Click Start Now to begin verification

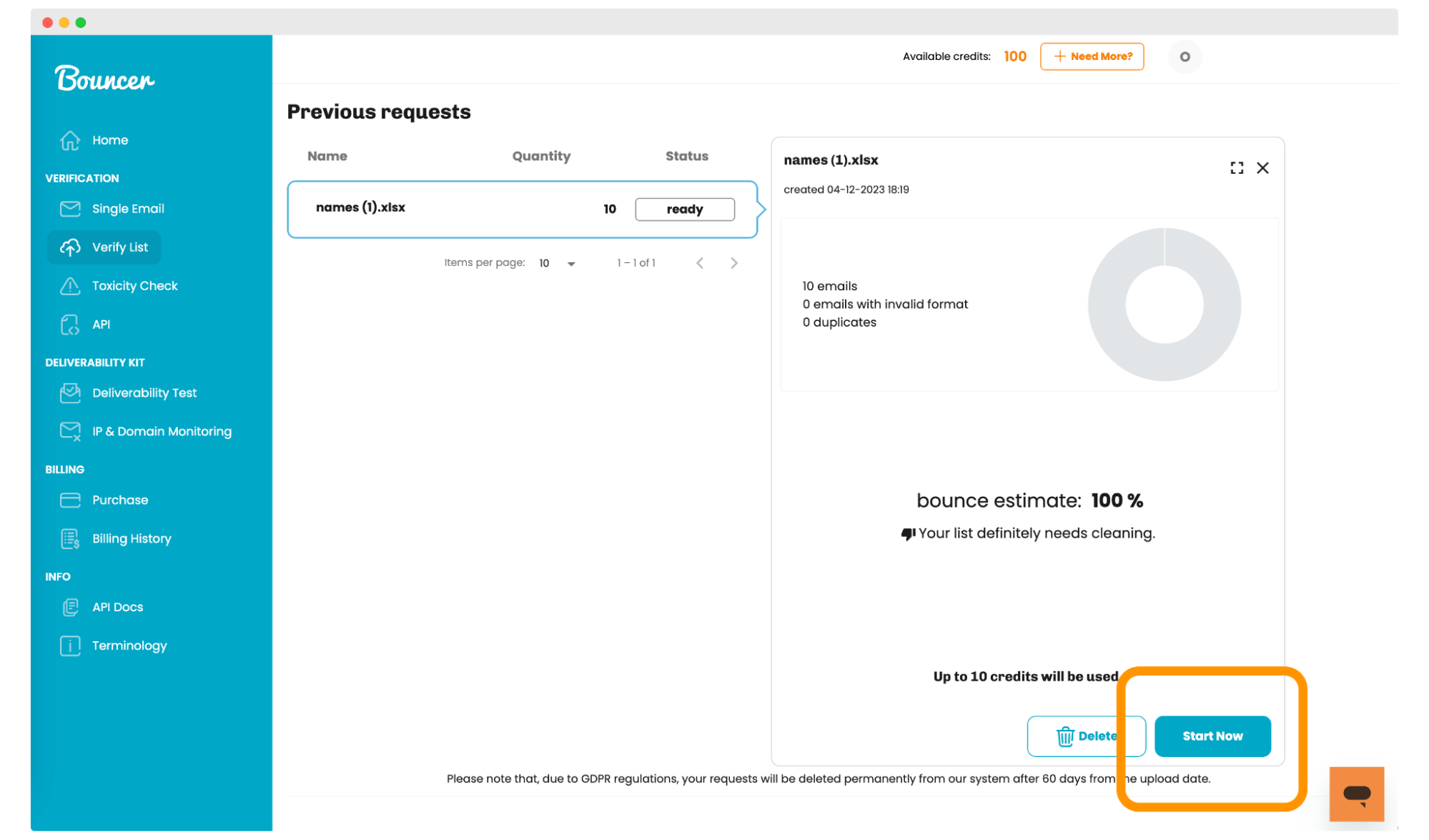1212,736
